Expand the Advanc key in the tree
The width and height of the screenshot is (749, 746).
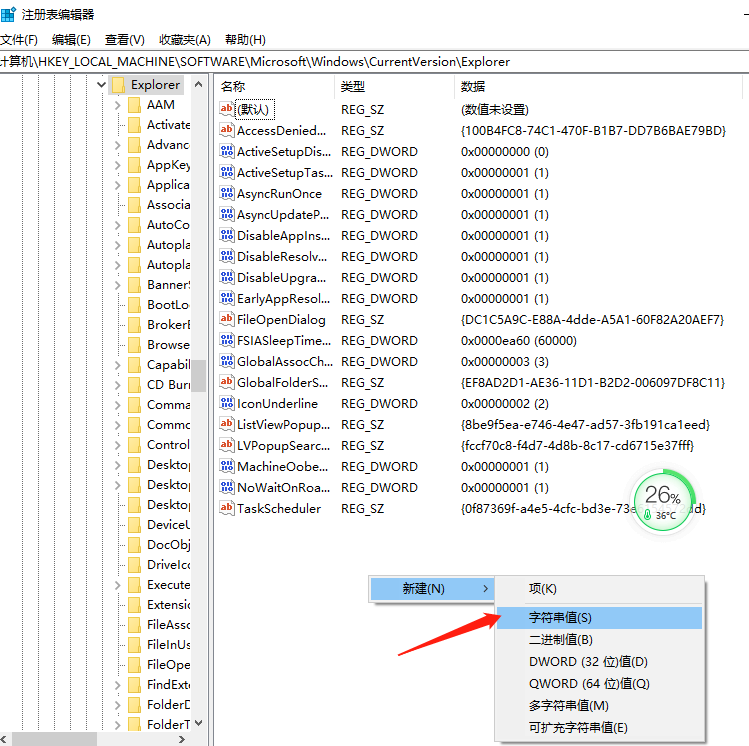[x=118, y=145]
